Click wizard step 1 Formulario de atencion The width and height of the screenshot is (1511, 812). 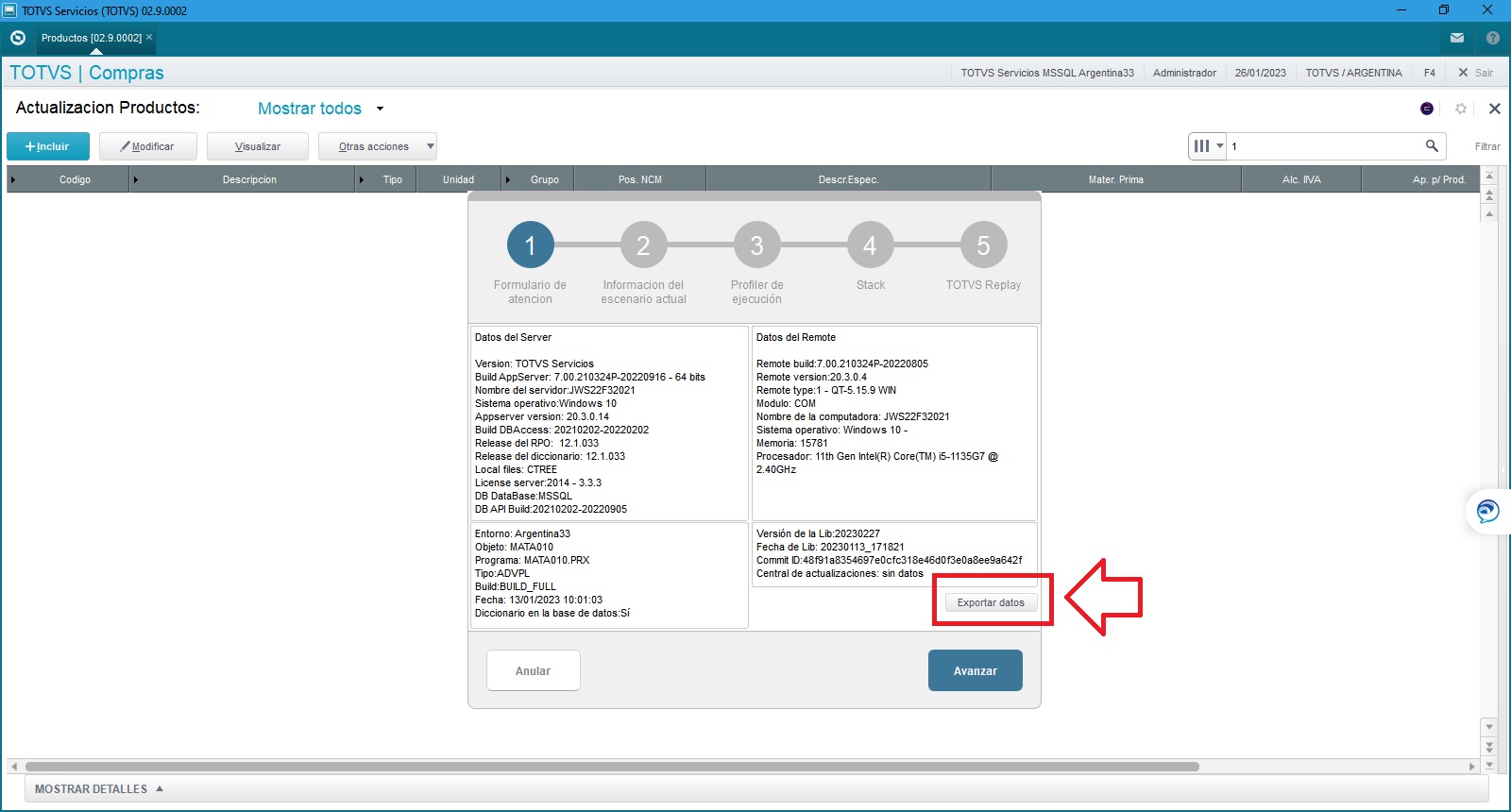click(x=530, y=245)
